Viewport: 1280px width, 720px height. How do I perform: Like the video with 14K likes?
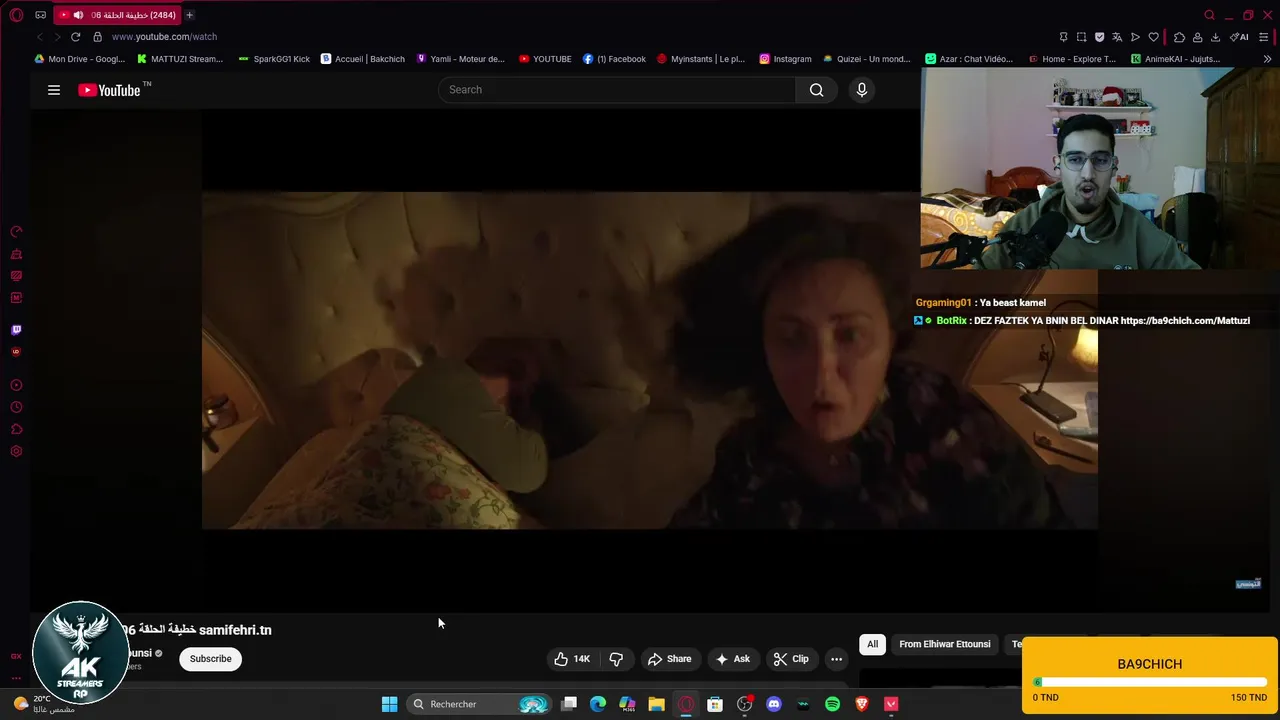[x=572, y=659]
